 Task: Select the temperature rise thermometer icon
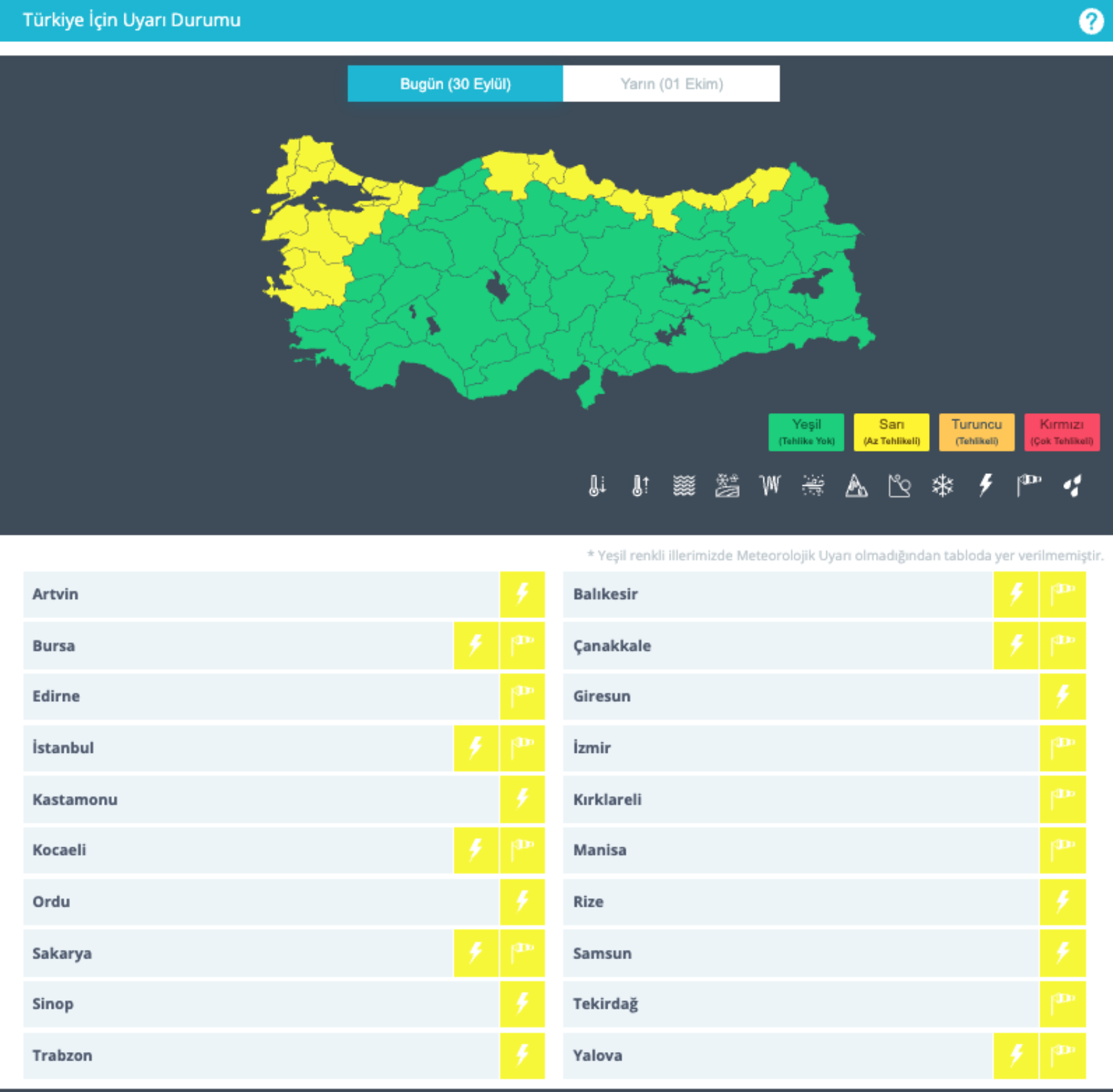coord(640,486)
